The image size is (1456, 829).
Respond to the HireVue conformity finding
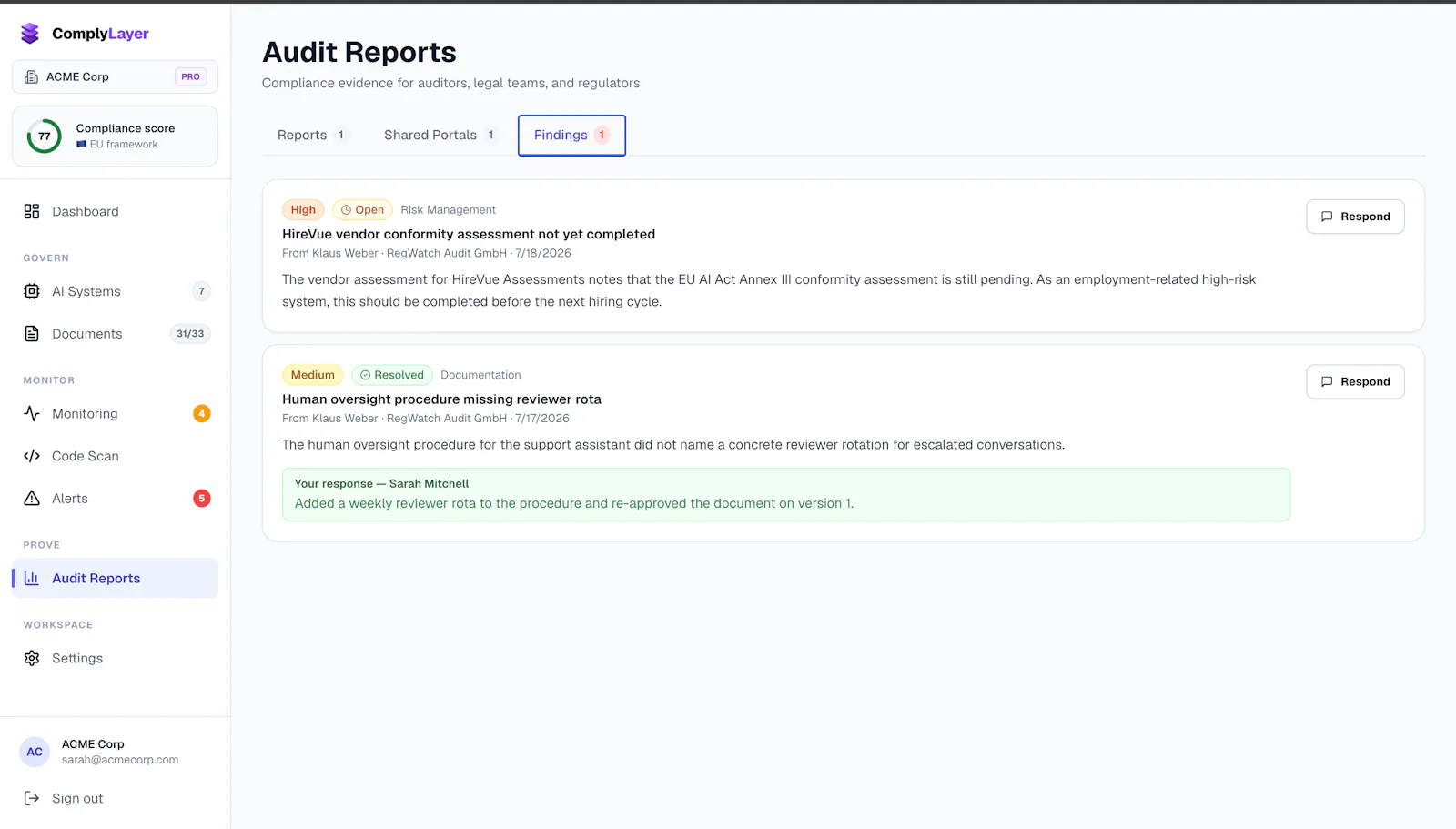(1355, 217)
